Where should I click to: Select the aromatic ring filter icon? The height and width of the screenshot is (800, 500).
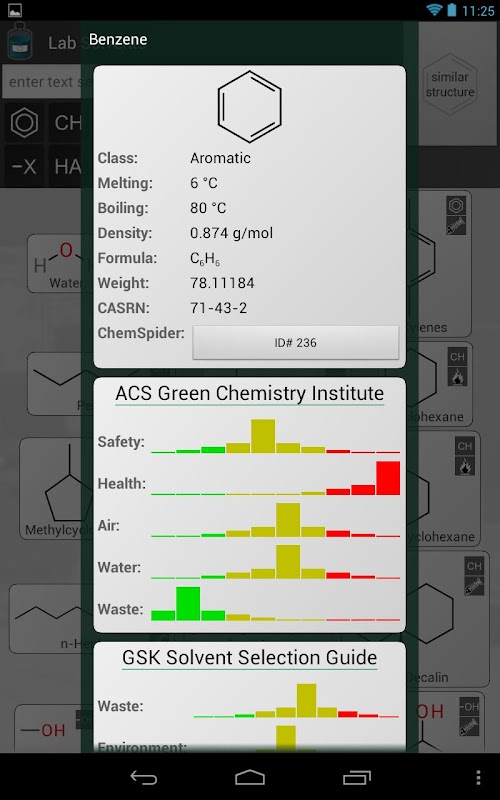click(x=24, y=123)
